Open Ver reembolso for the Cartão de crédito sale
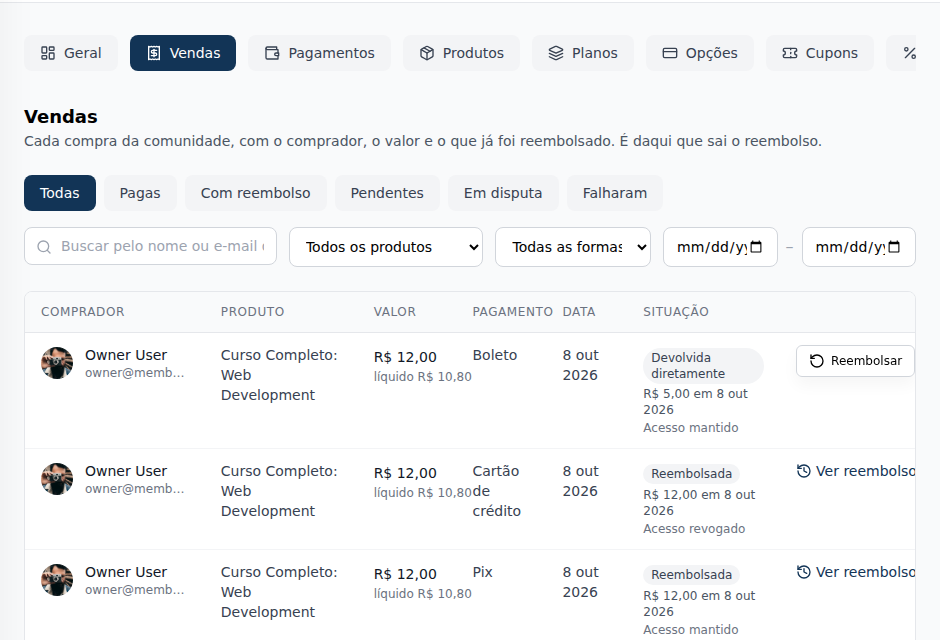Screen dimensions: 940x640 [856, 471]
